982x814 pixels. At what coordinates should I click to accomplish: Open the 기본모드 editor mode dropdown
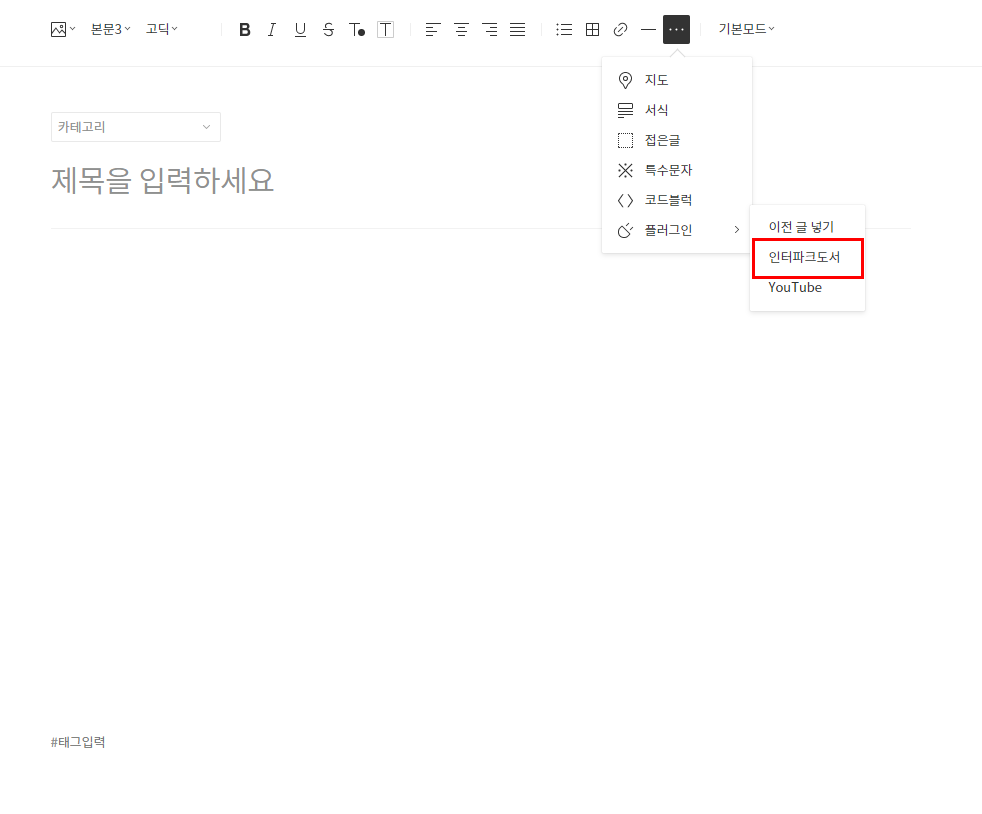click(x=746, y=29)
